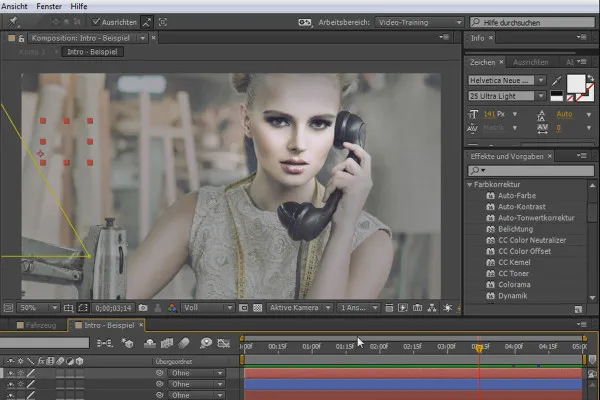Toggle visibility of the second timeline layer

pyautogui.click(x=9, y=384)
